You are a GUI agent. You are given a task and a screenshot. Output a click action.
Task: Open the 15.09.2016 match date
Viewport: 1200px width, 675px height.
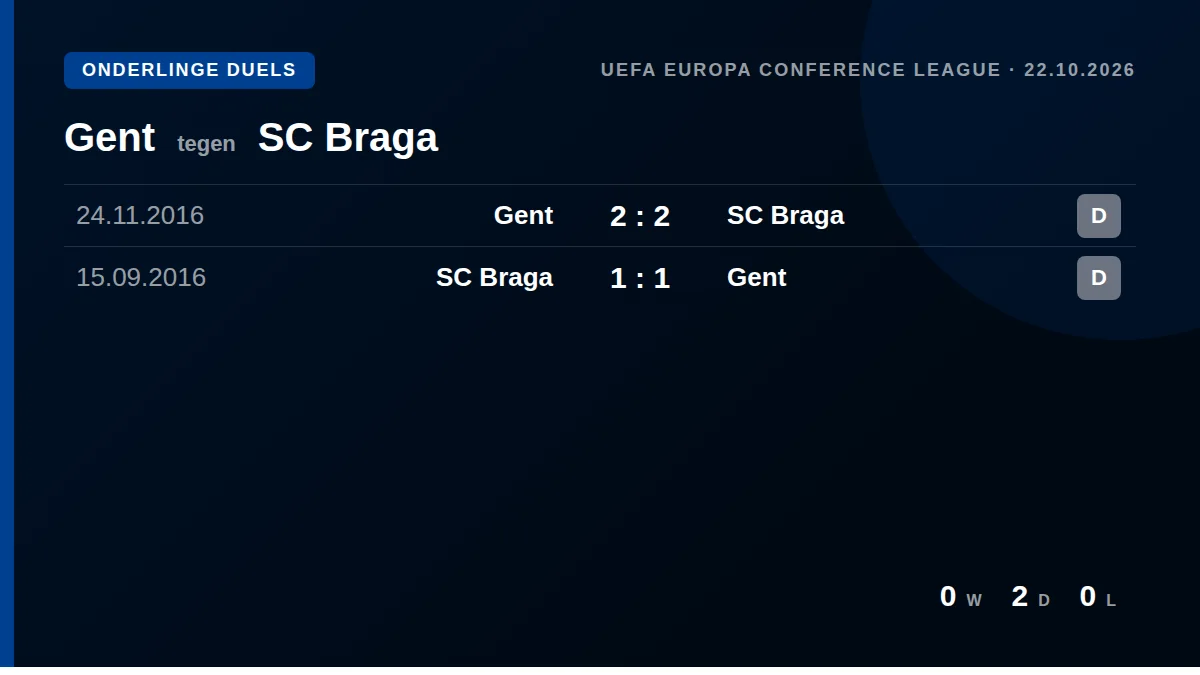(141, 278)
